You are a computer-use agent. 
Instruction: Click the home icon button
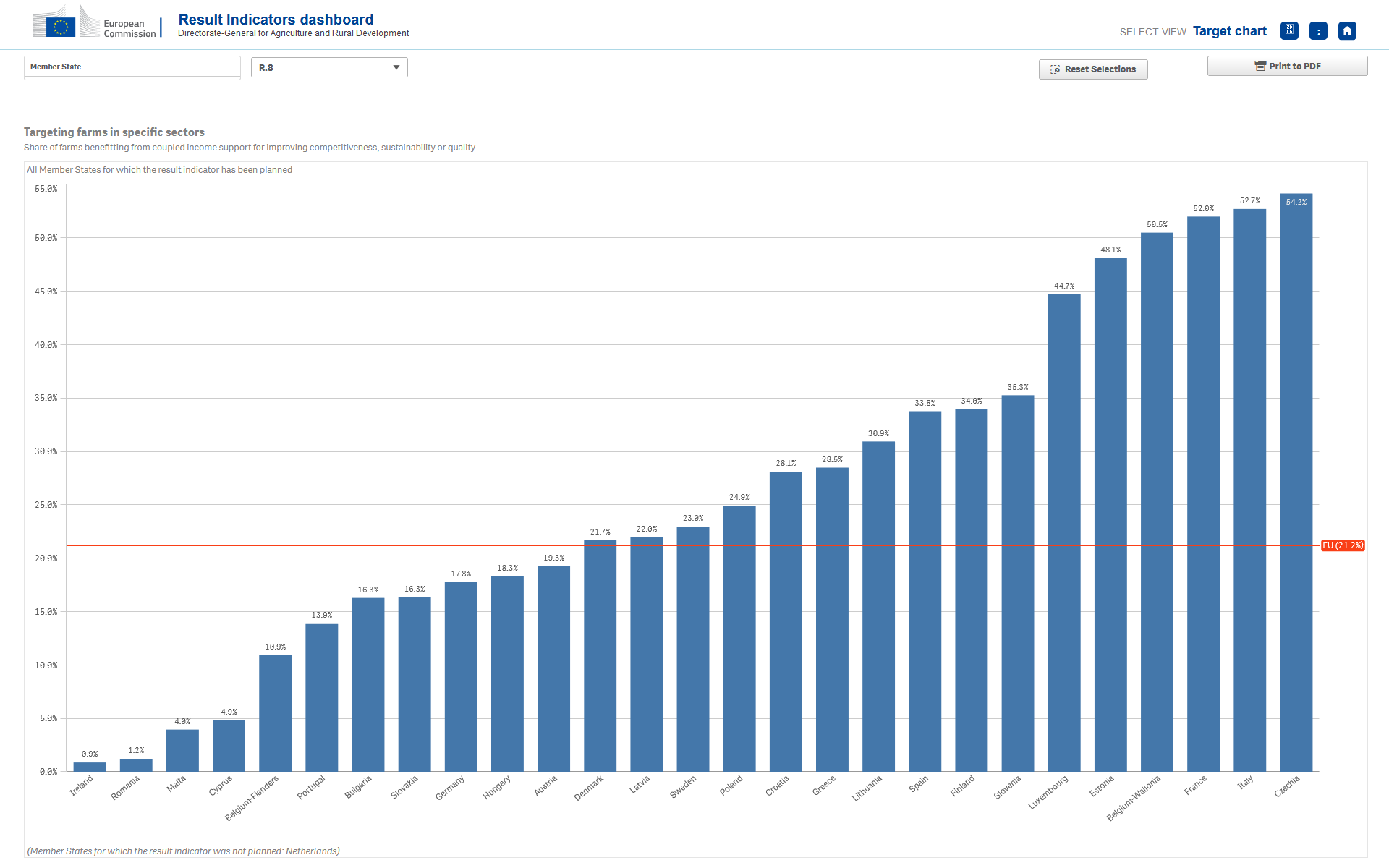pos(1347,31)
